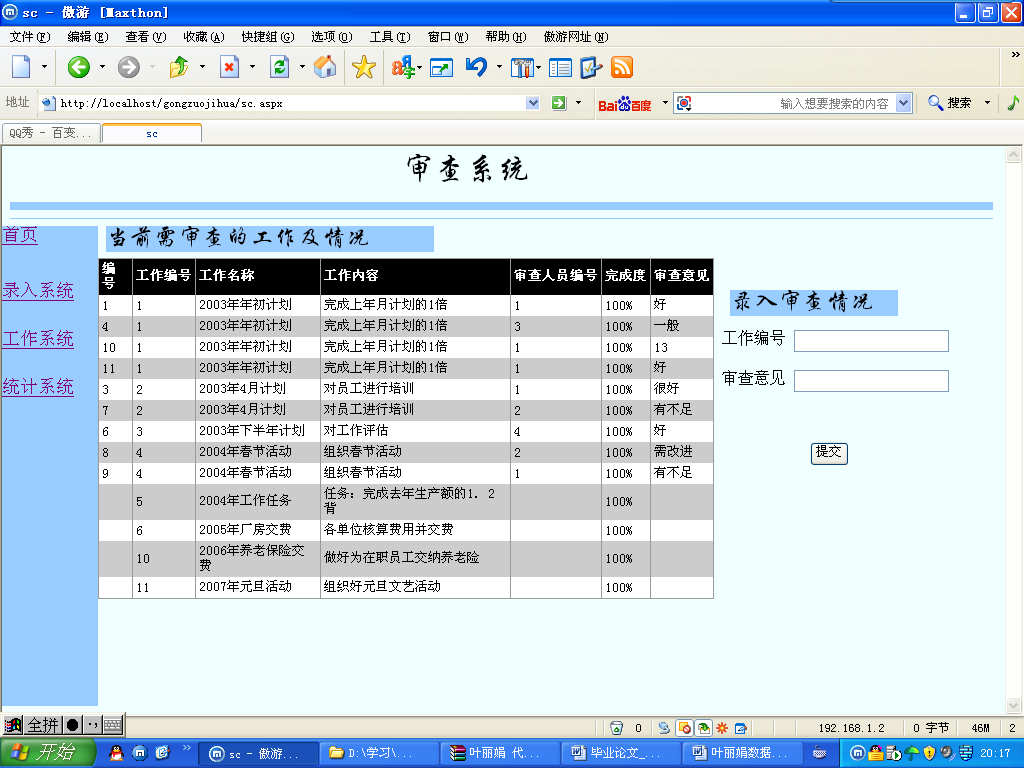Click the 需改进 review opinion cell
Image resolution: width=1024 pixels, height=768 pixels.
(682, 452)
